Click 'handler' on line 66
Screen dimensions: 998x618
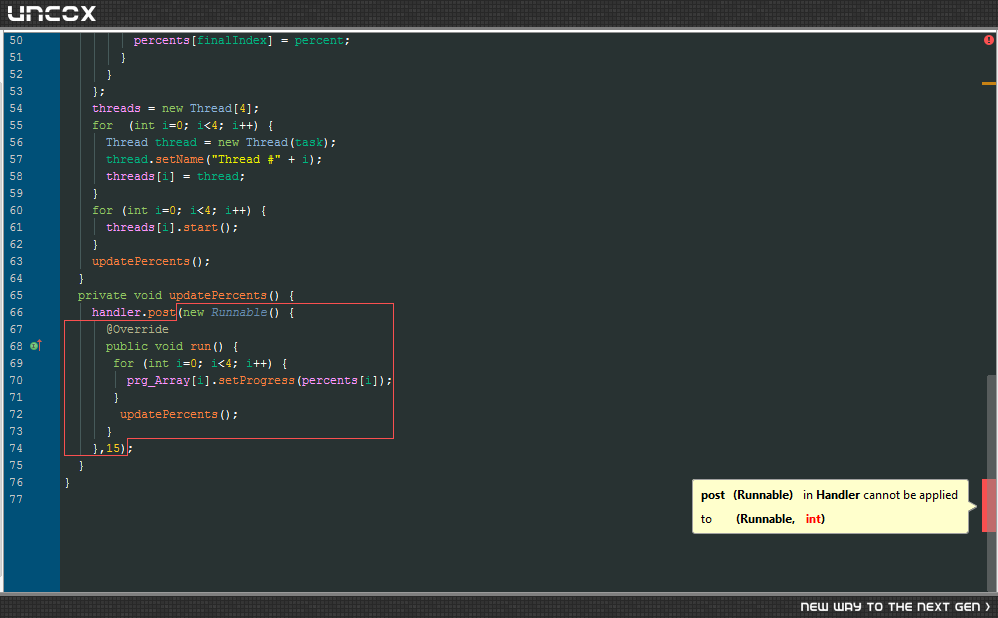click(x=116, y=313)
